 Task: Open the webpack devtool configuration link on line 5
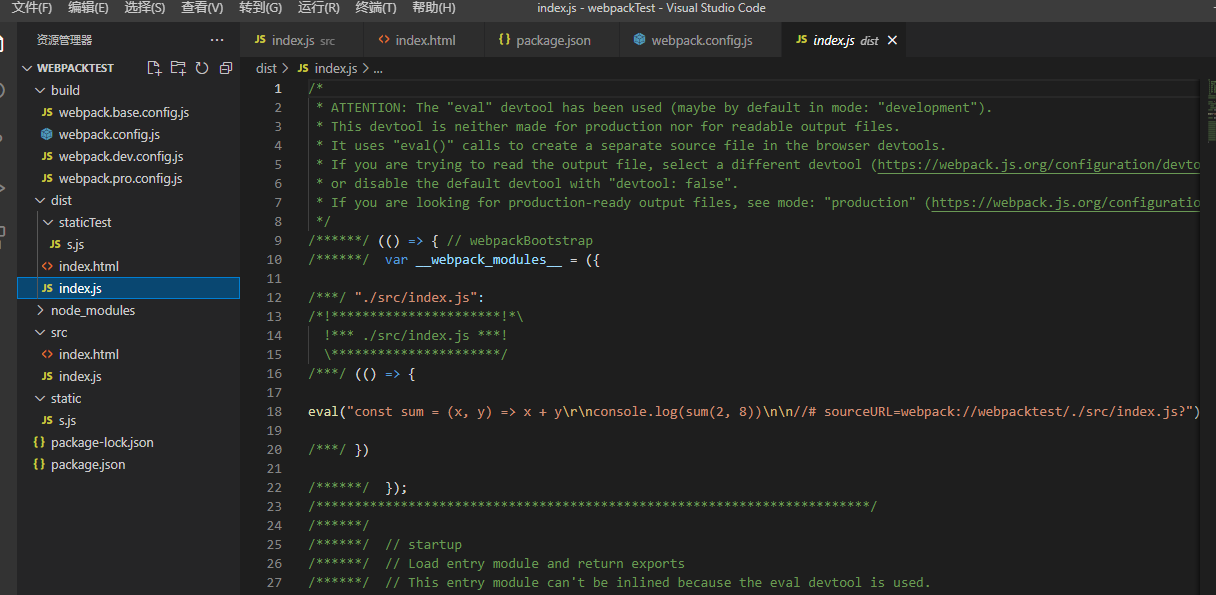tap(1039, 164)
